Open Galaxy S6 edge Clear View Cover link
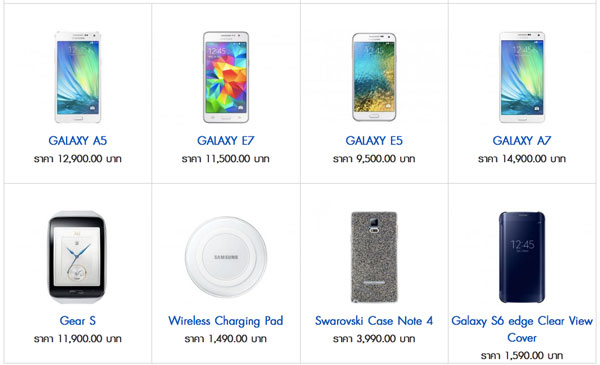 point(522,329)
